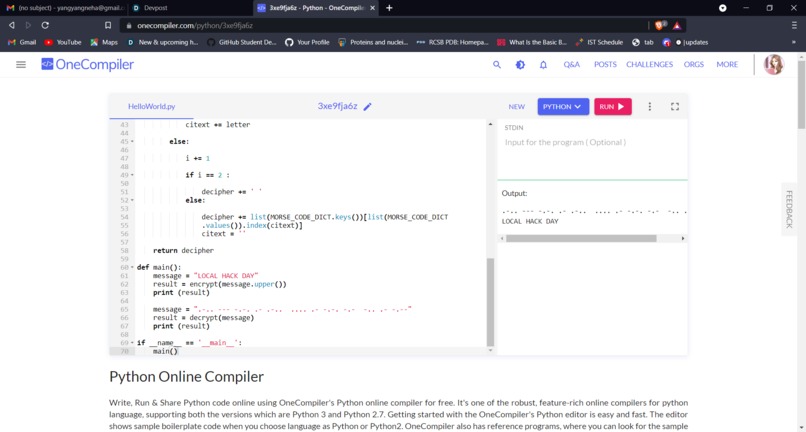Open the IST Schedule bookmark
806x432 pixels.
pos(599,42)
